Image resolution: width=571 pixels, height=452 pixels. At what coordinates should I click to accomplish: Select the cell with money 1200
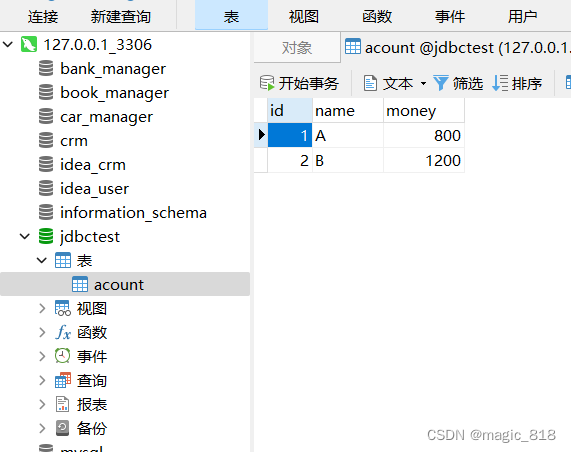[424, 160]
